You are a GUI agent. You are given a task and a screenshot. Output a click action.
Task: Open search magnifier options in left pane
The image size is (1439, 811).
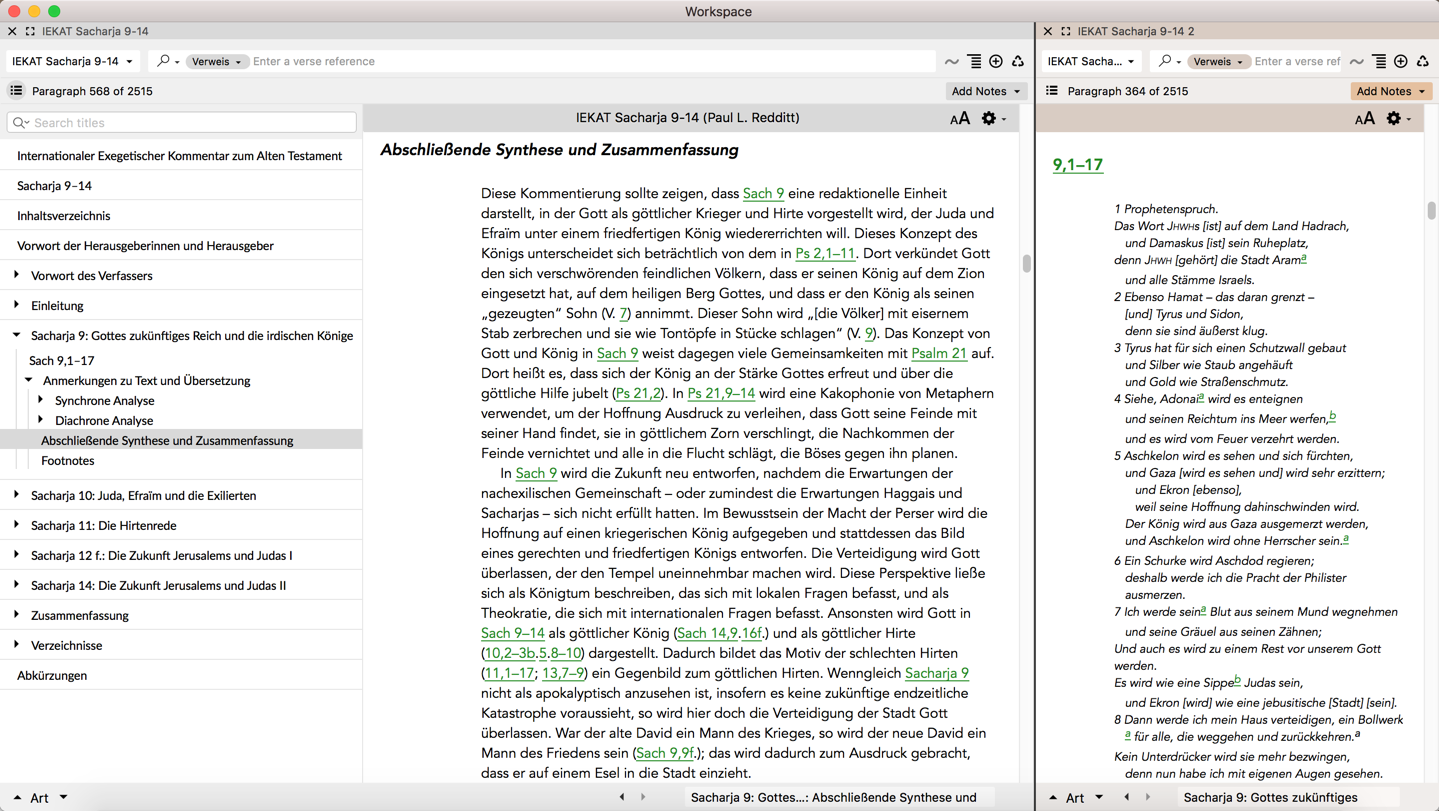pyautogui.click(x=167, y=61)
